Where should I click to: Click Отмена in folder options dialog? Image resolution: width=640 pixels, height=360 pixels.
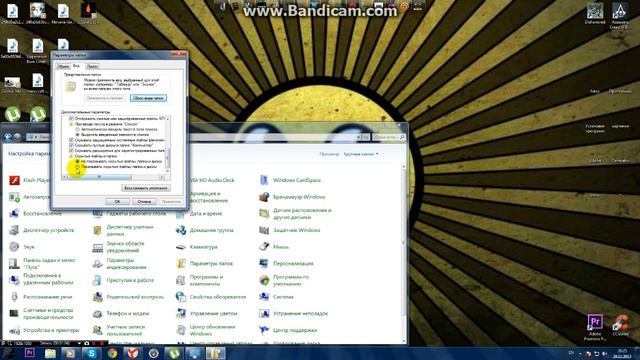[144, 202]
